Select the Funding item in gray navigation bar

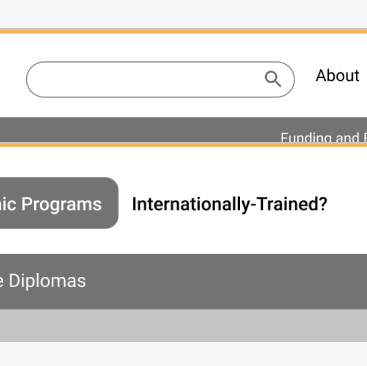click(x=323, y=138)
